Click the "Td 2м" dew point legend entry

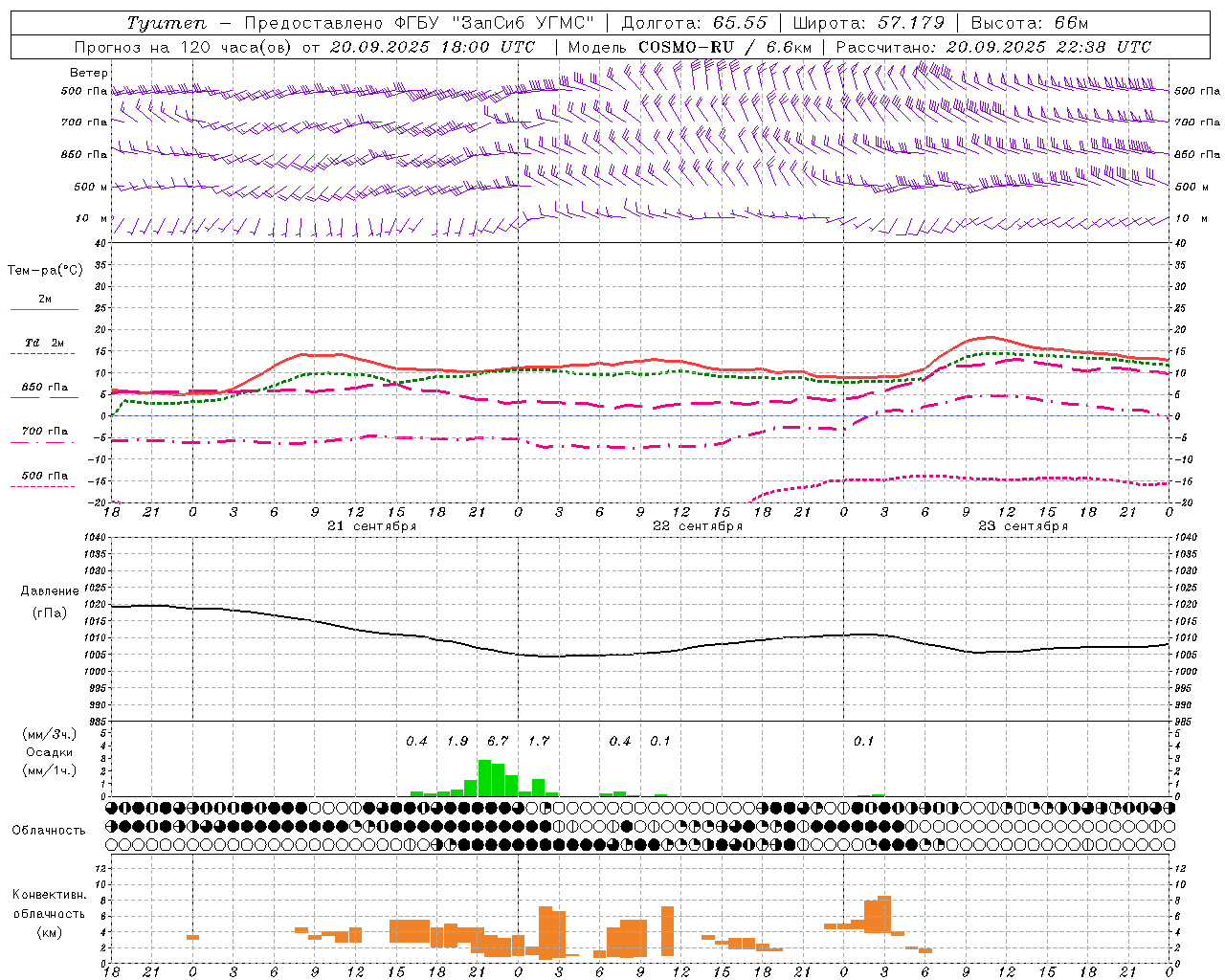click(x=45, y=343)
